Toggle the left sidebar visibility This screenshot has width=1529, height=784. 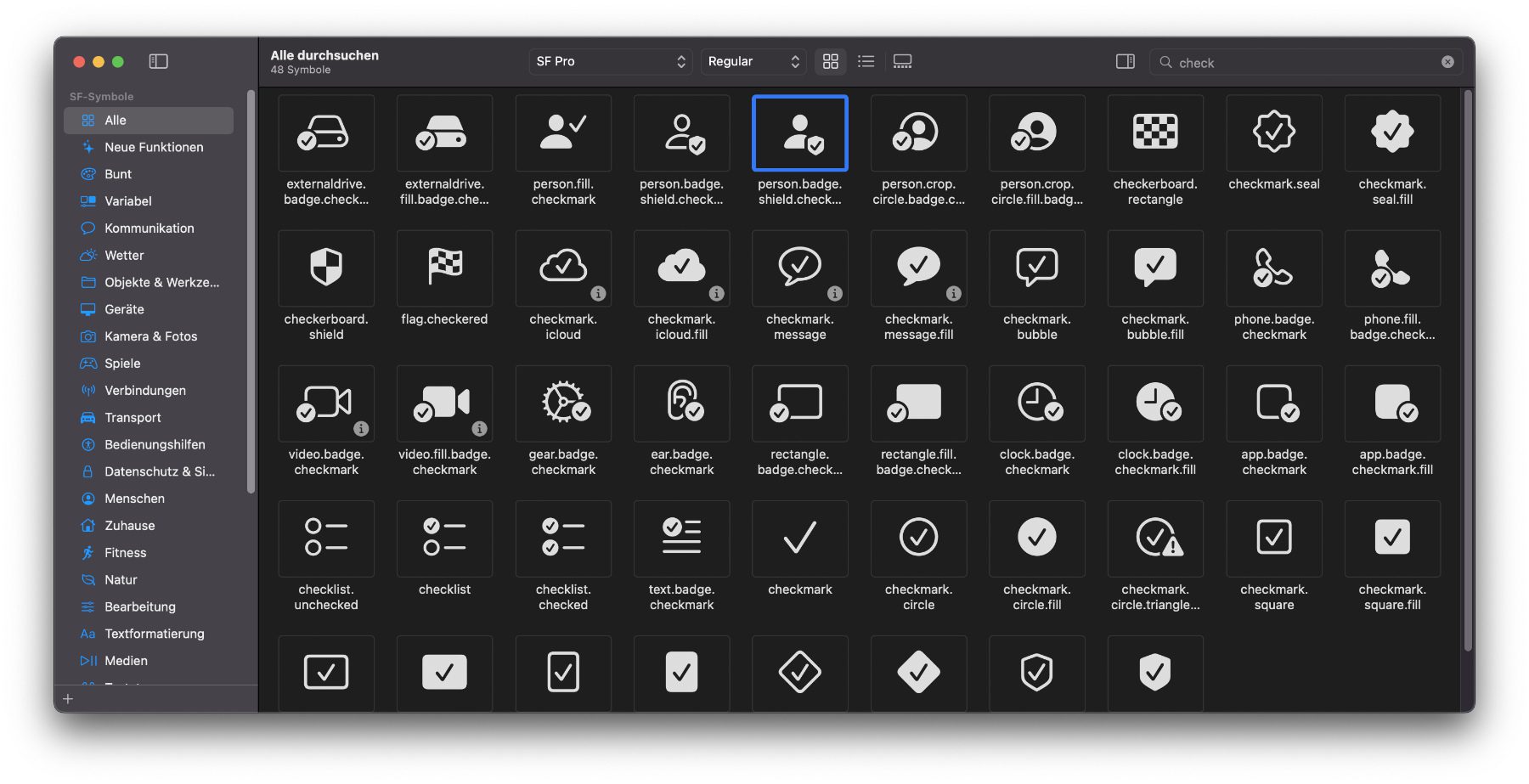(x=159, y=61)
